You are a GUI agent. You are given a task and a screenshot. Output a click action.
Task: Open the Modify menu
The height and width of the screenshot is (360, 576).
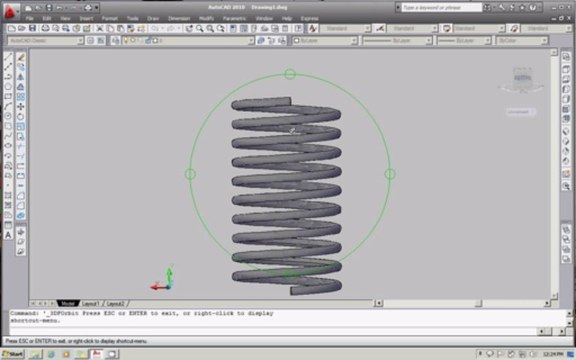click(206, 18)
